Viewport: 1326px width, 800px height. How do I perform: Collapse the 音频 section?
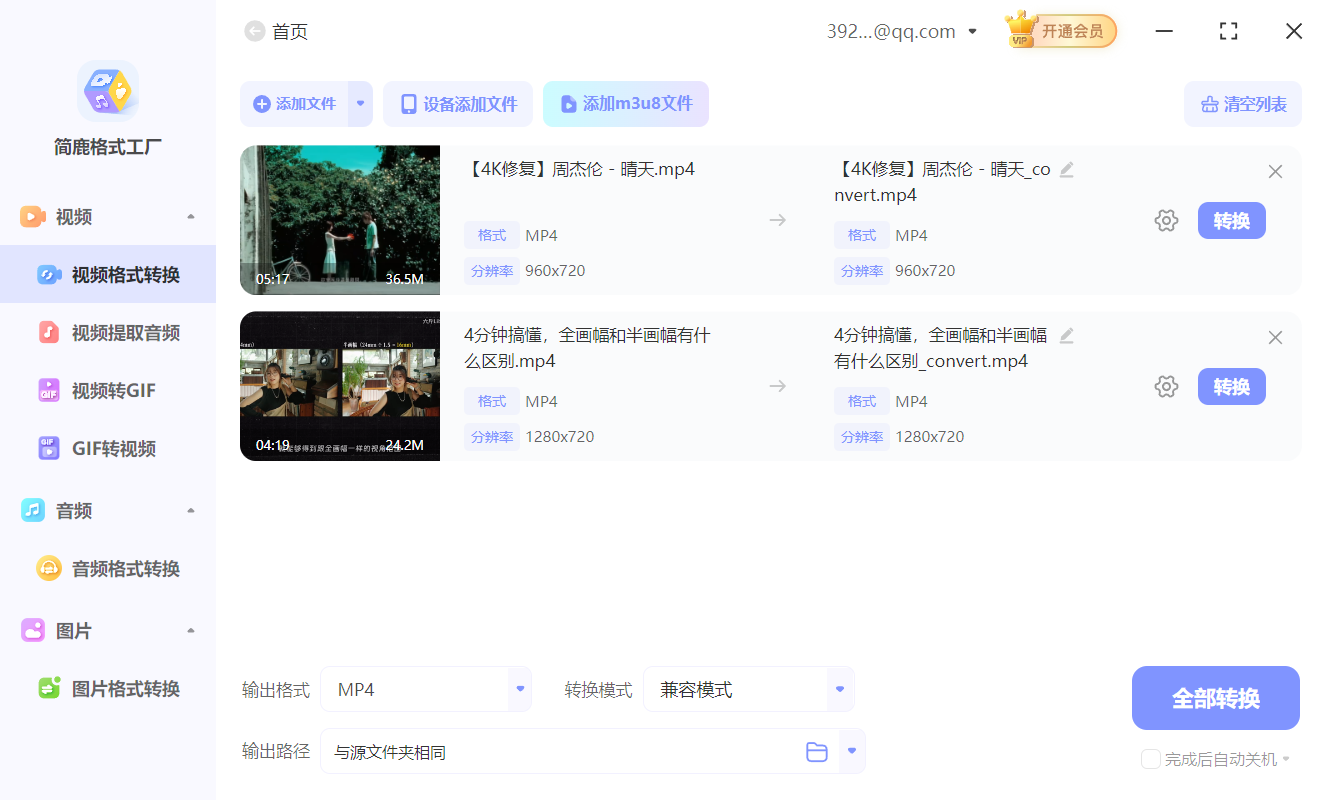pyautogui.click(x=190, y=509)
